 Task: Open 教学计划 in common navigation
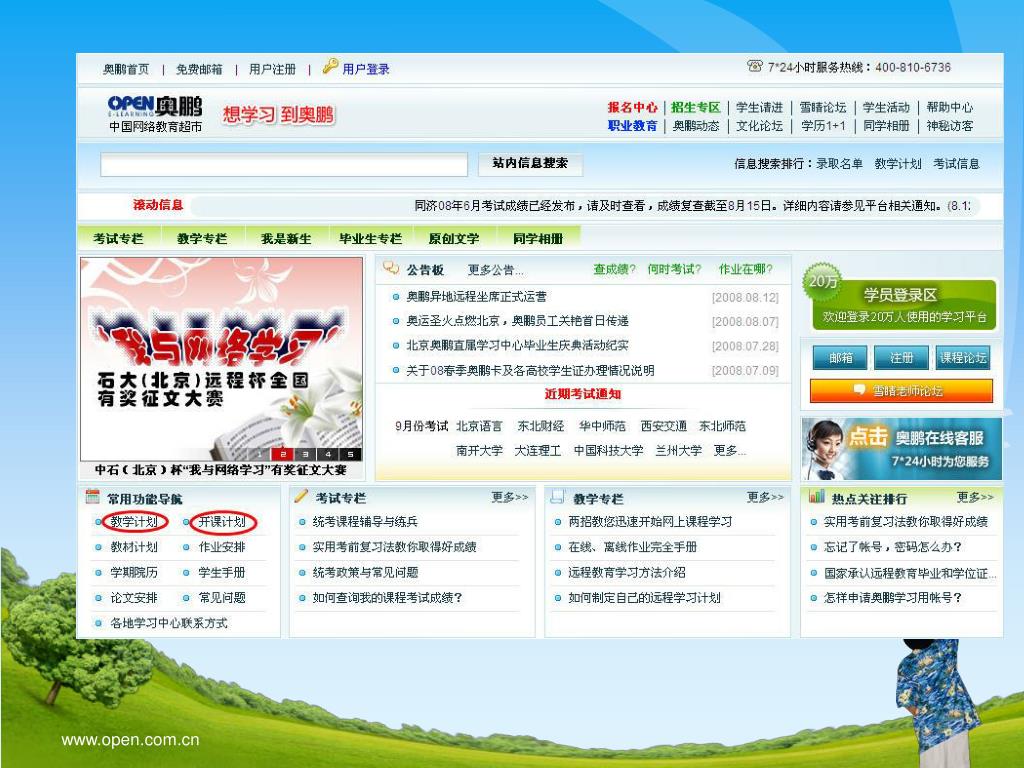134,521
